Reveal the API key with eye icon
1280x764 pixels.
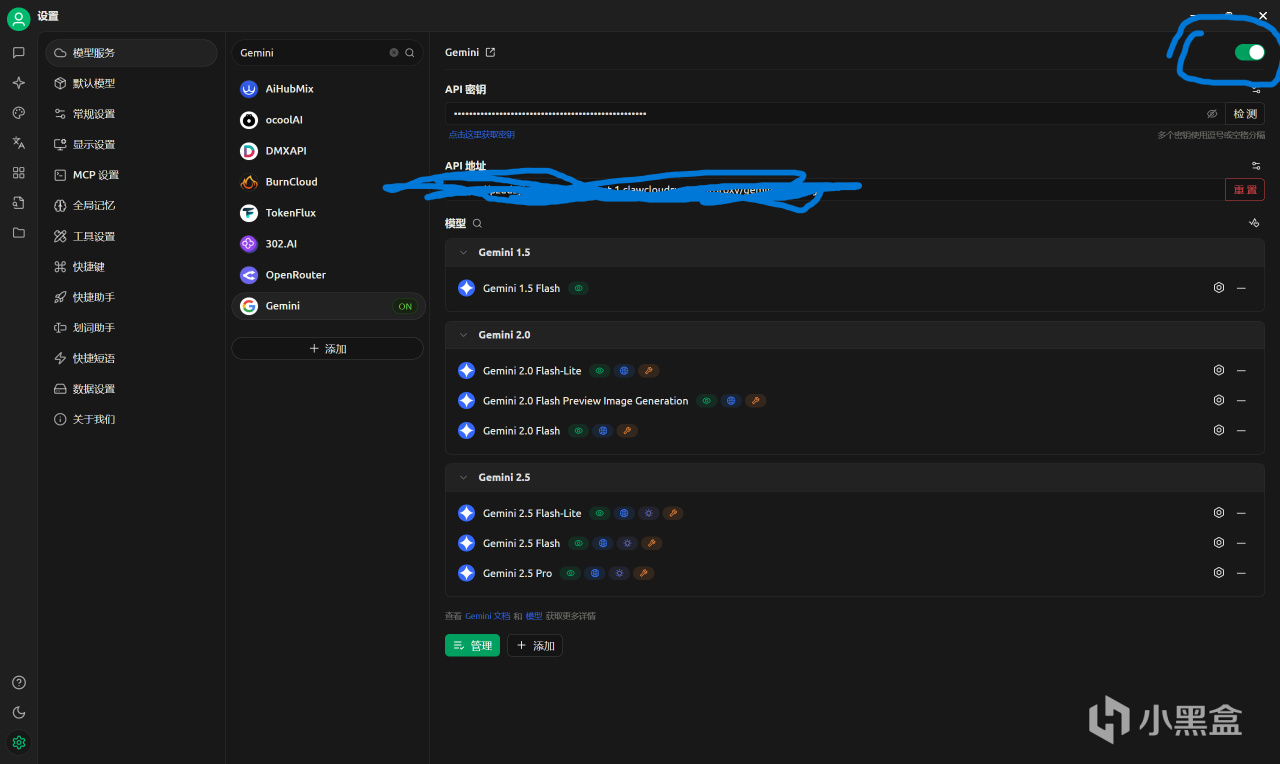[1212, 114]
